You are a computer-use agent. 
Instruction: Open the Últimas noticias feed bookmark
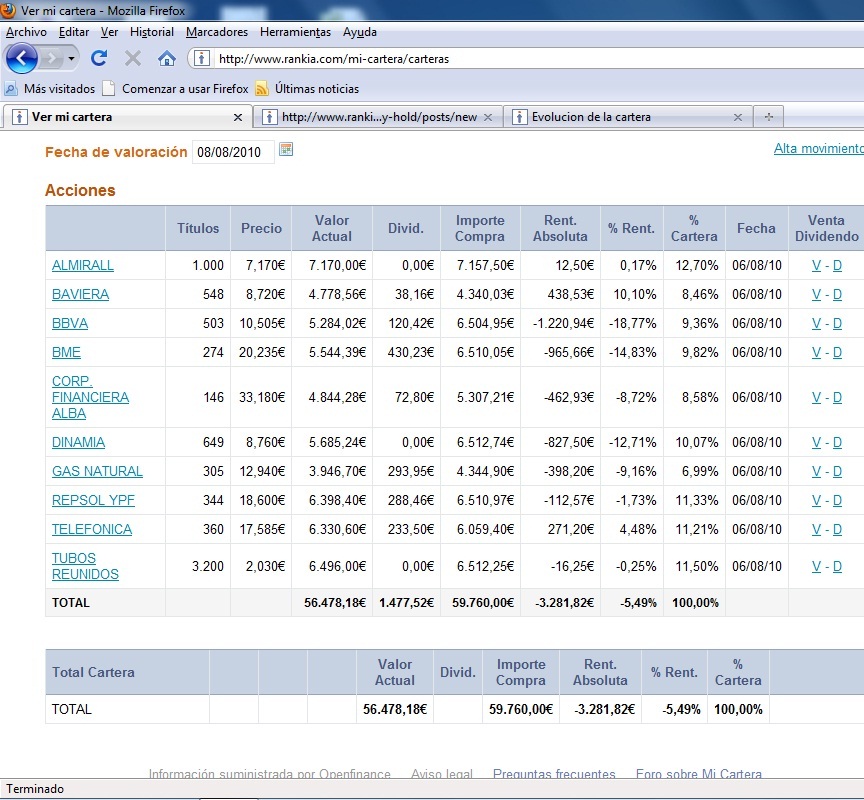(316, 88)
